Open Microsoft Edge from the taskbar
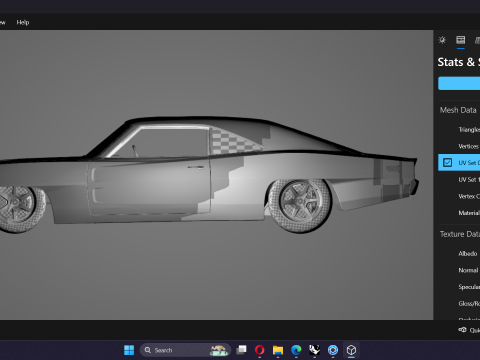Screen dimensions: 480x360 click(x=296, y=350)
